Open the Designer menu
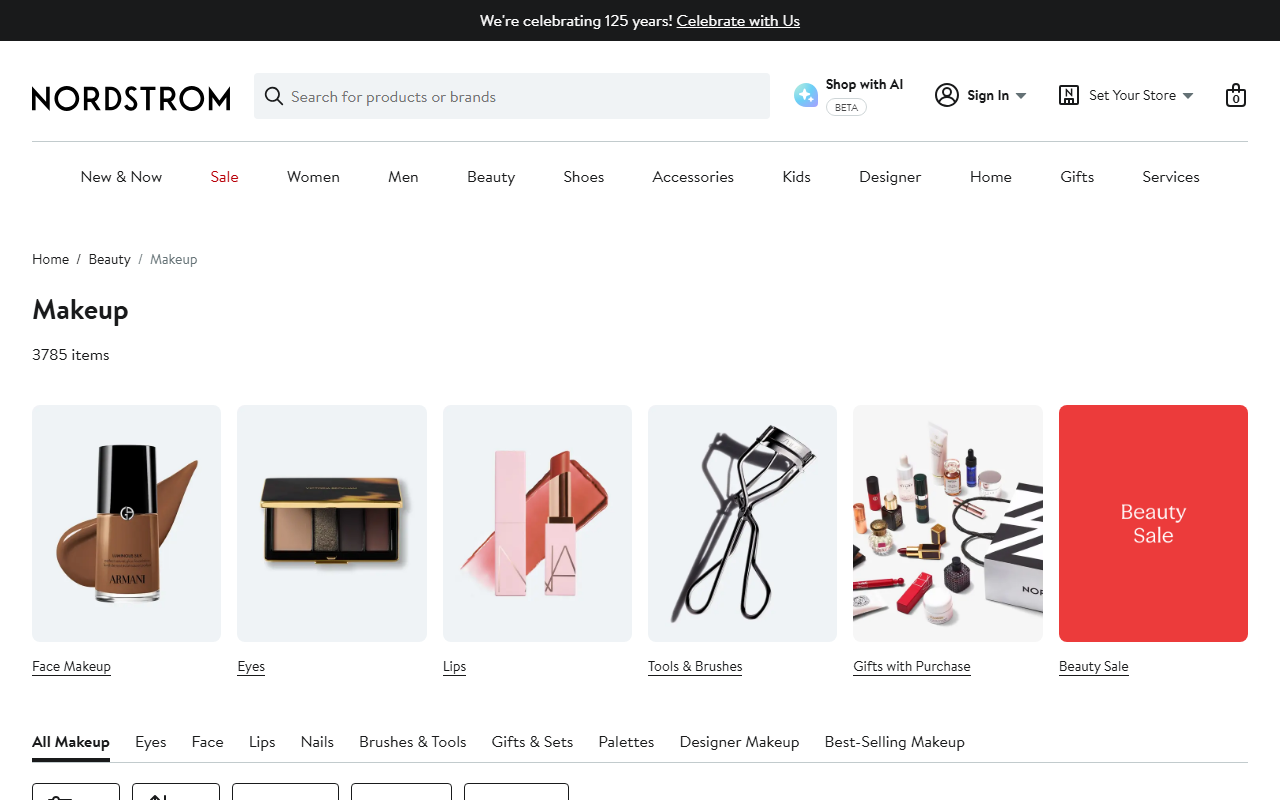Screen dimensions: 1280x800 point(890,177)
